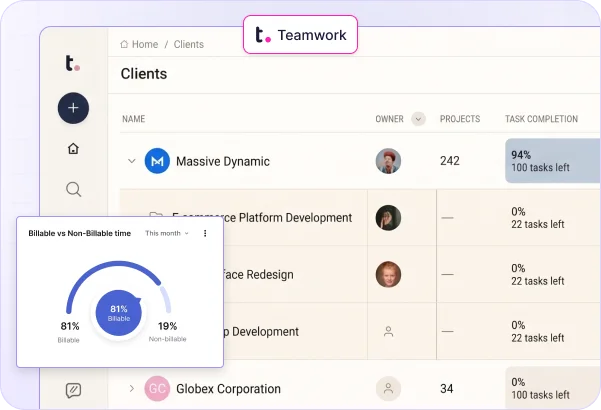
Task: Open the sidebar home icon
Action: click(x=73, y=148)
